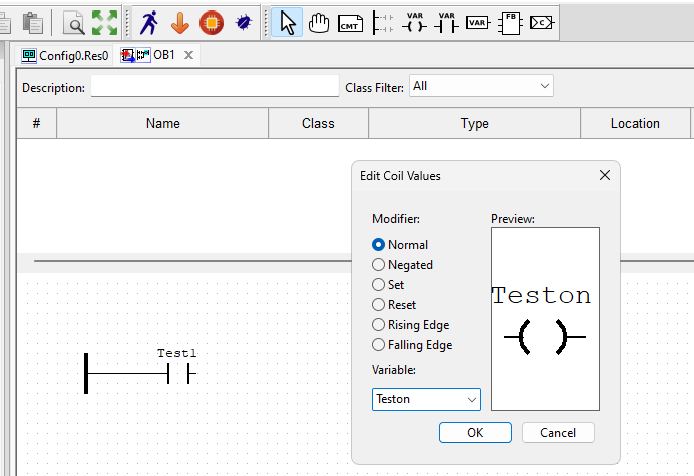The image size is (694, 476).
Task: Choose the Set modifier radio button
Action: [x=379, y=285]
